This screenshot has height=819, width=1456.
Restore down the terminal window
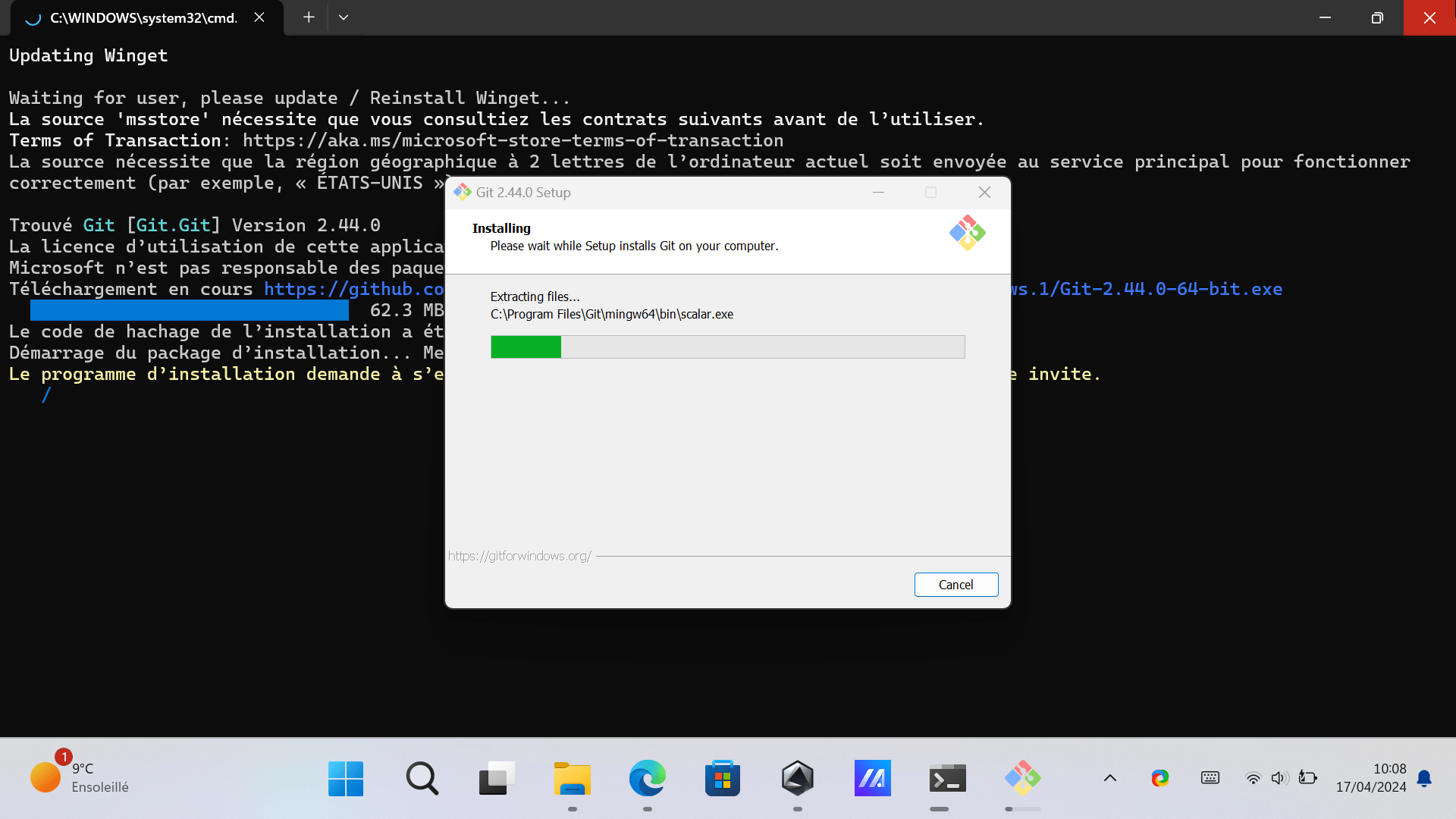coord(1377,17)
